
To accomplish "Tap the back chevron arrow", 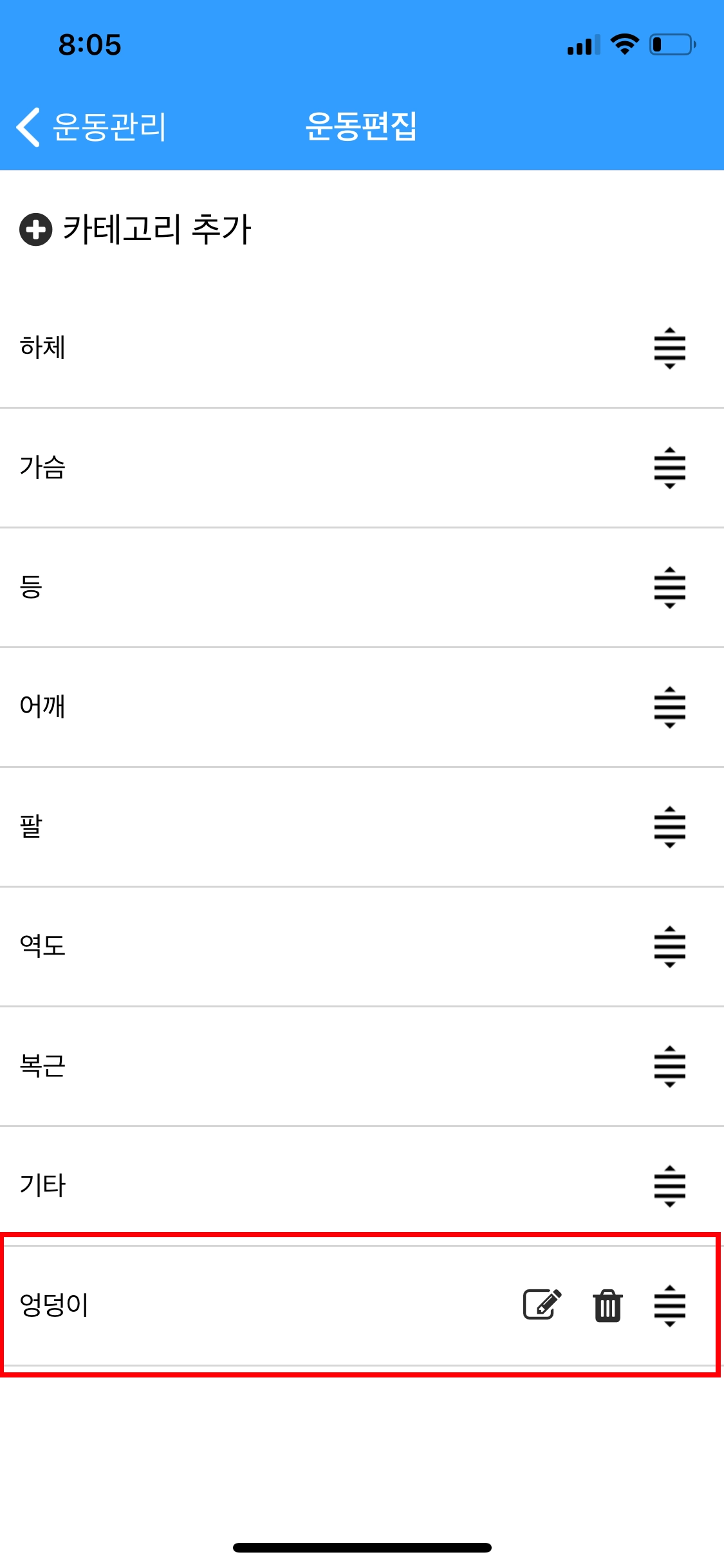I will [x=28, y=127].
